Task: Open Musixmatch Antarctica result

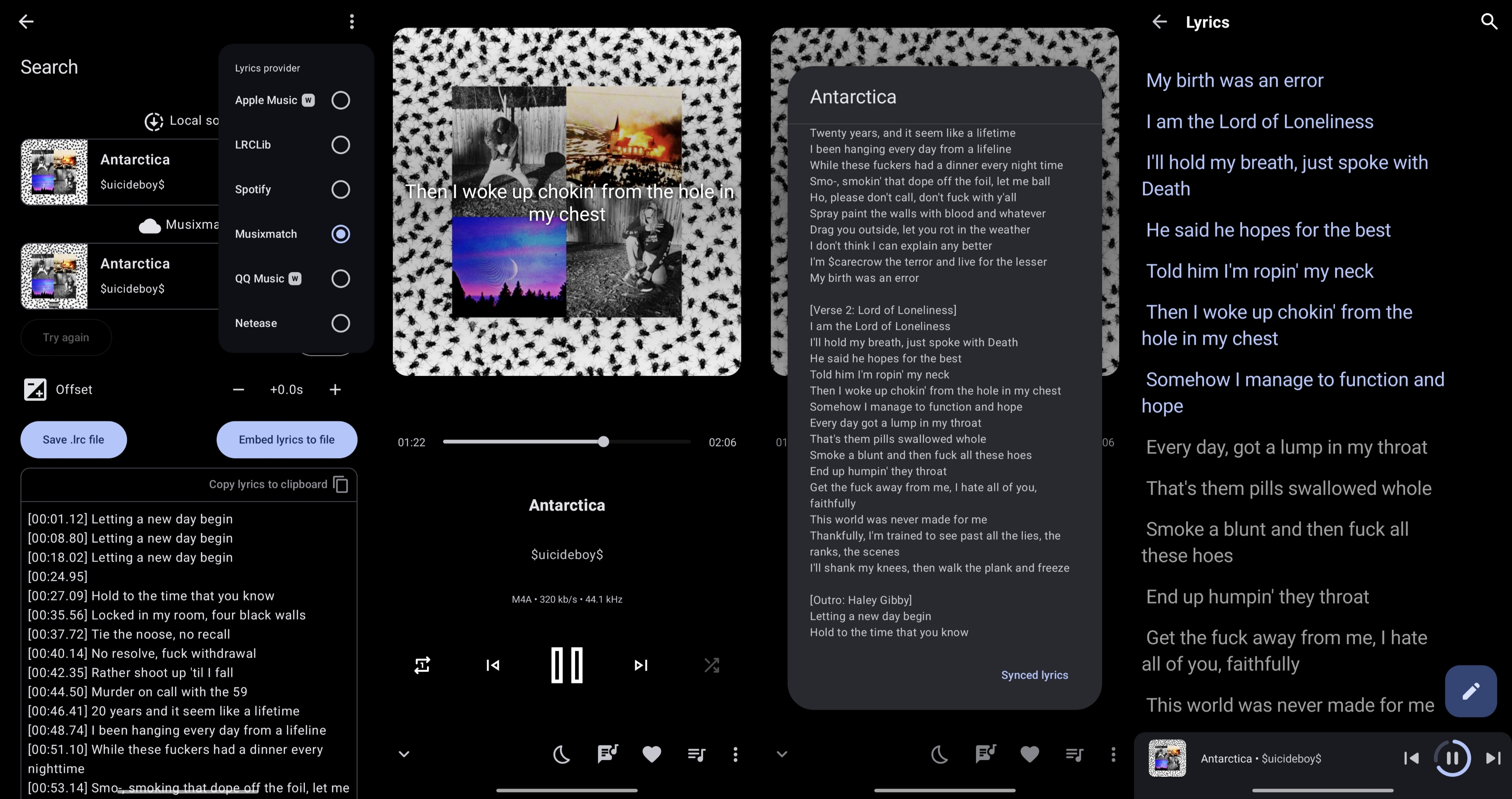Action: coord(120,276)
